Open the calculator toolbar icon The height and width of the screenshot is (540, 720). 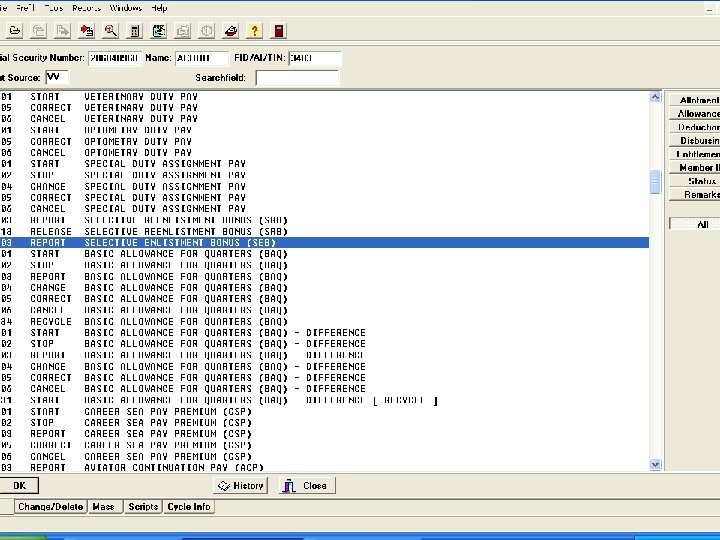tap(135, 31)
